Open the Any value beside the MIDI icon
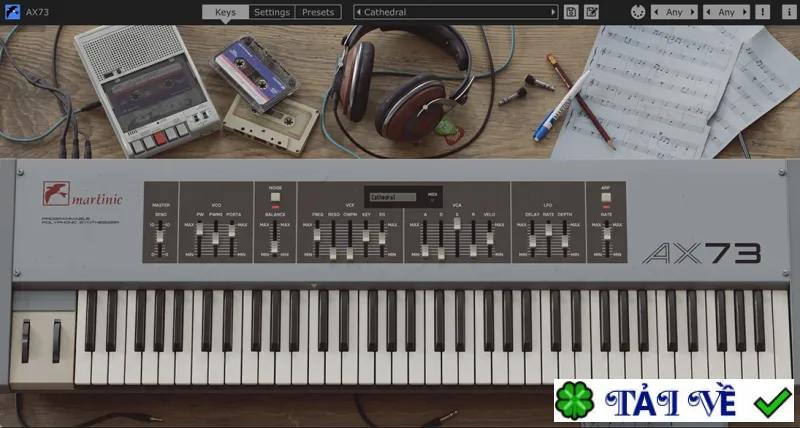 tap(674, 12)
